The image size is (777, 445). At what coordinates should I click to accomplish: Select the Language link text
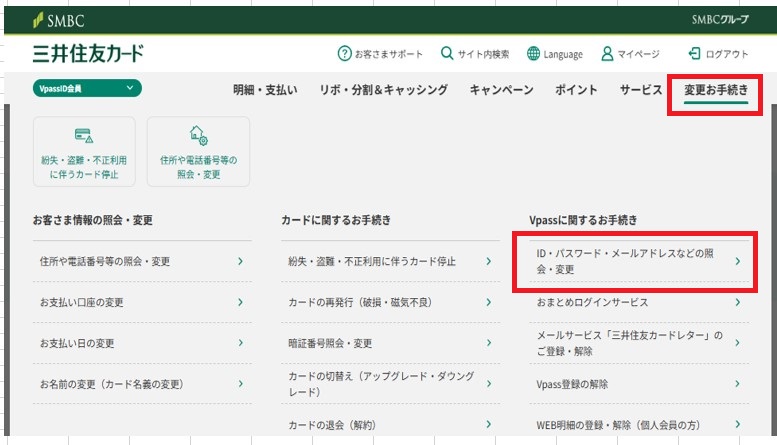coord(563,55)
